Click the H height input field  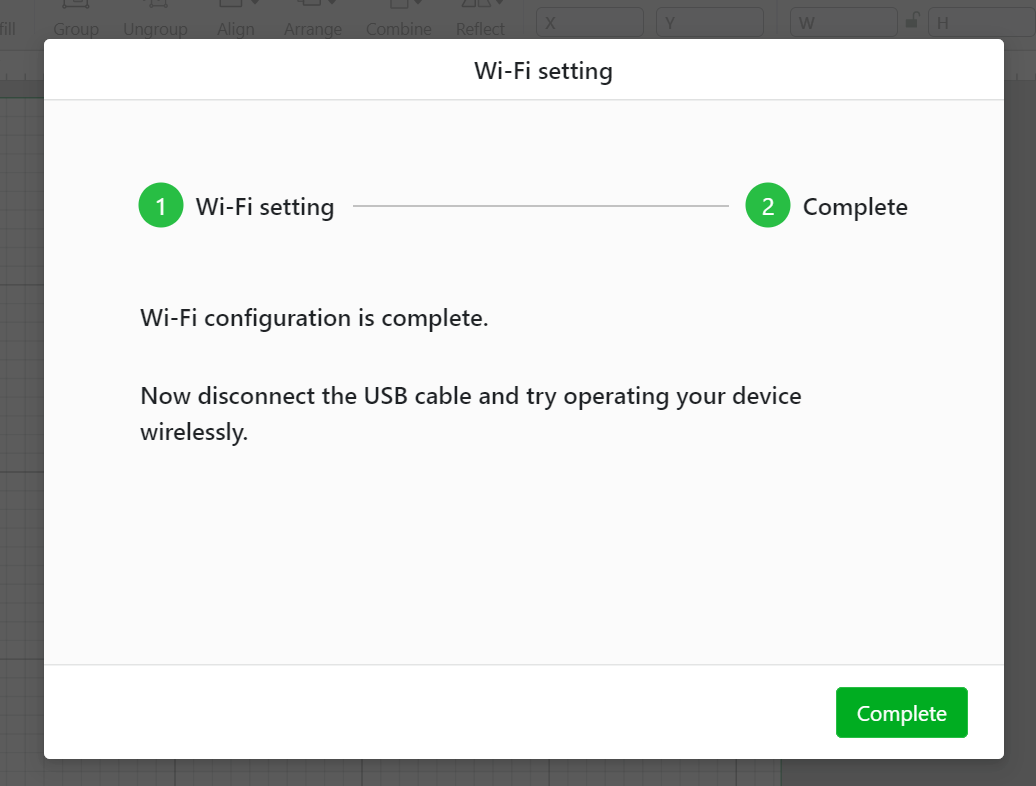(982, 22)
